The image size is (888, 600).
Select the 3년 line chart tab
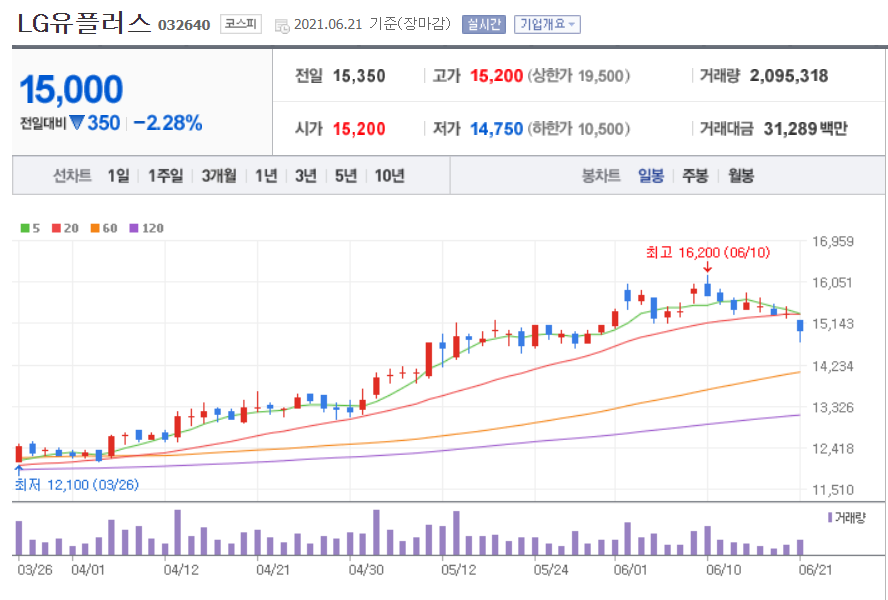(305, 176)
